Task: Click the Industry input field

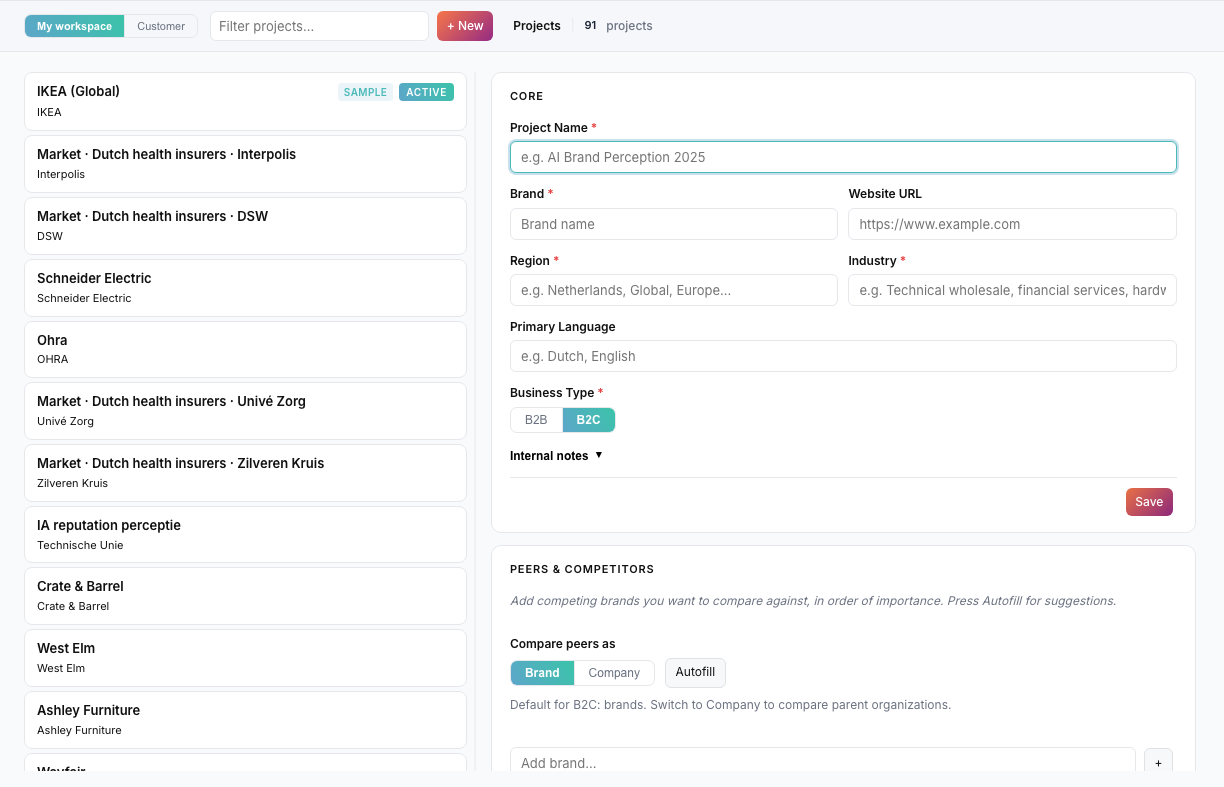Action: pos(1012,290)
